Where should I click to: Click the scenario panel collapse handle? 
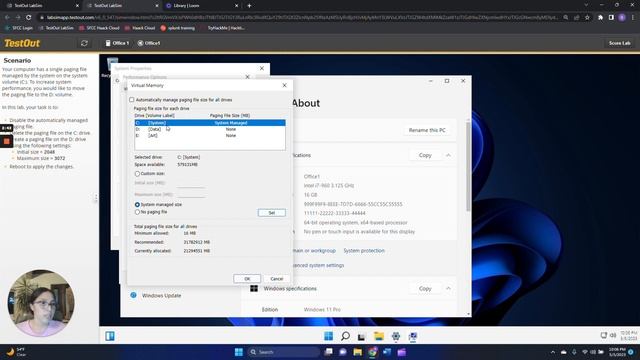click(x=96, y=198)
